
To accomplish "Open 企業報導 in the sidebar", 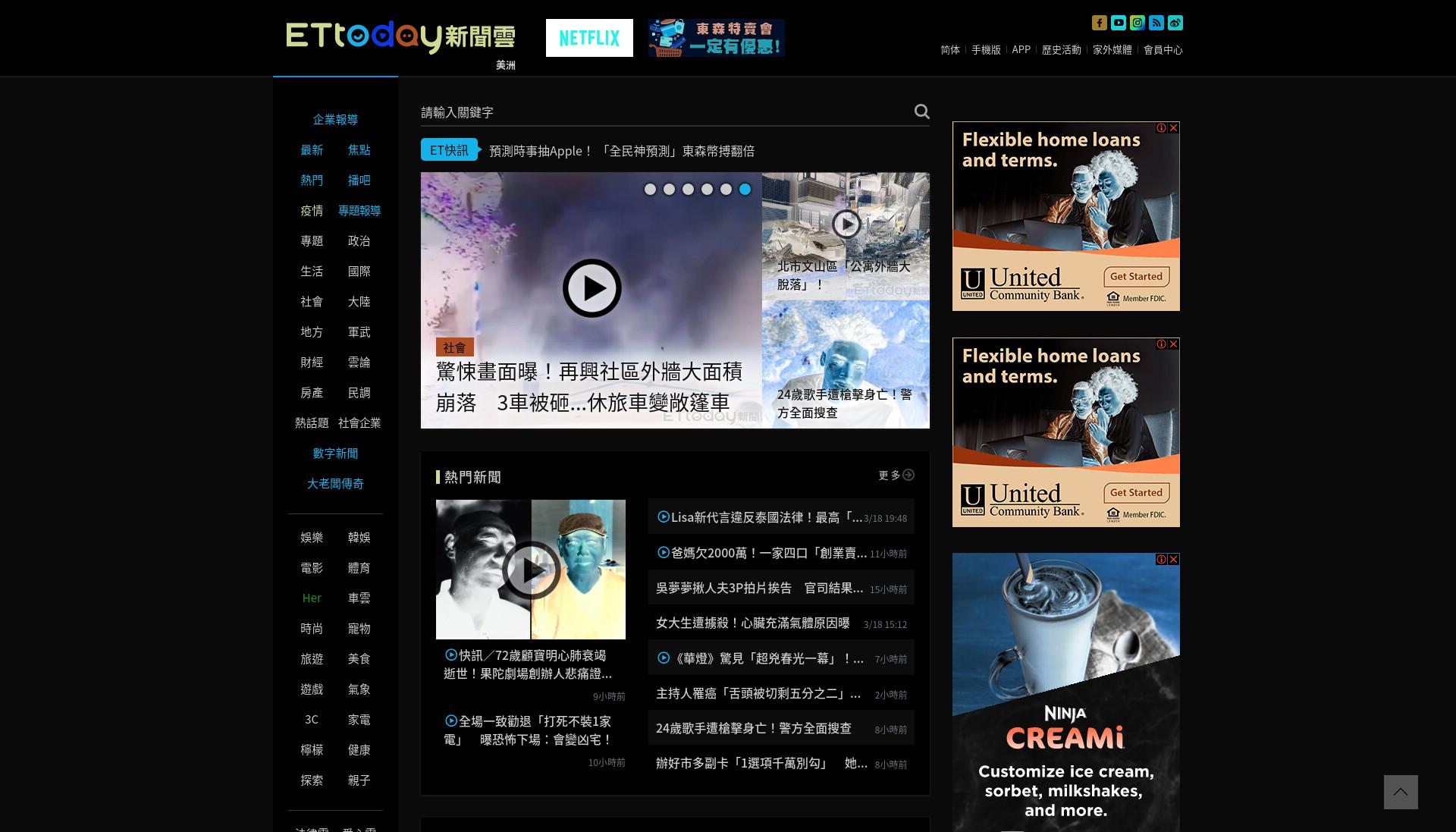I will (335, 119).
